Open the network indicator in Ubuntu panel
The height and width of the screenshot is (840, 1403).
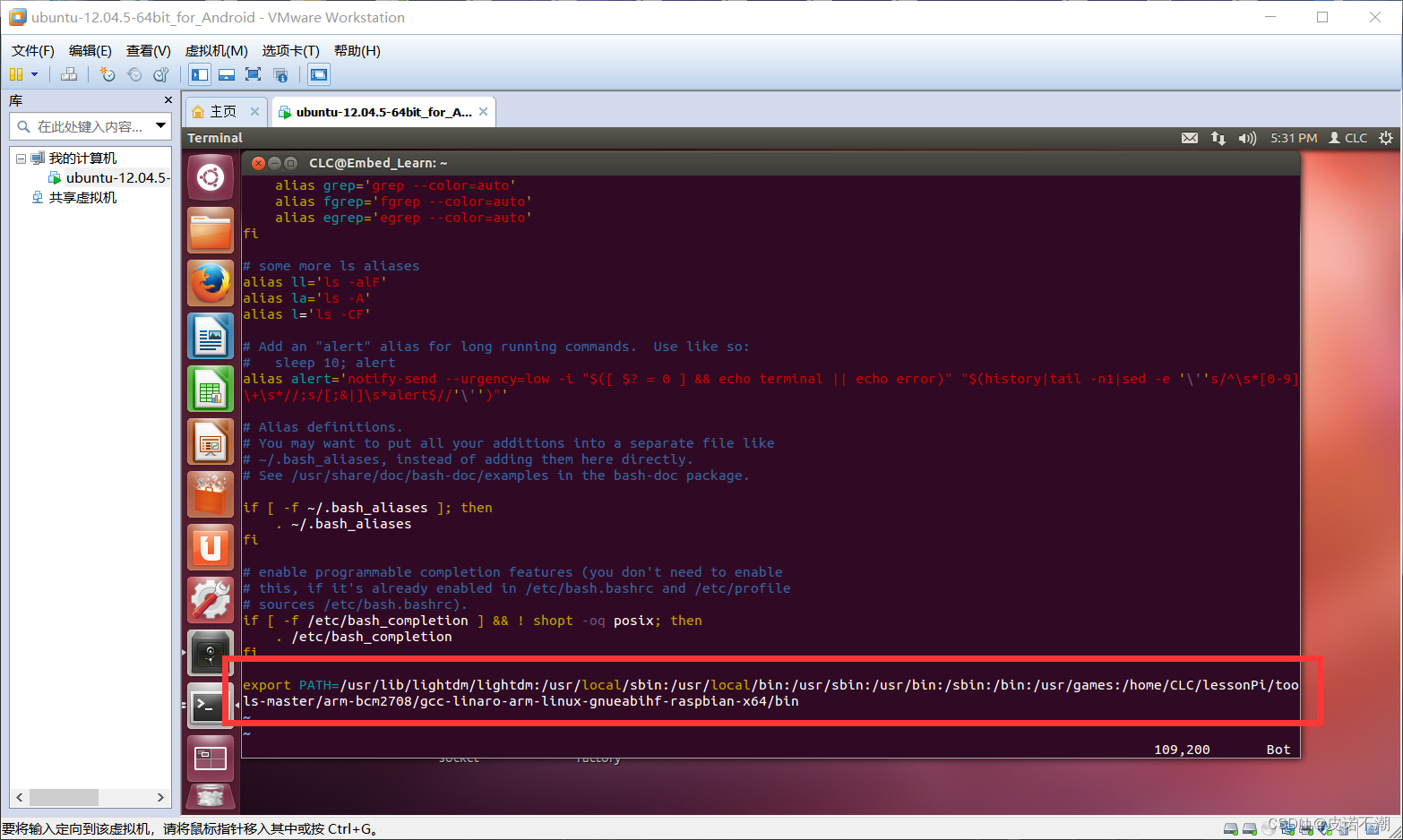click(1218, 138)
